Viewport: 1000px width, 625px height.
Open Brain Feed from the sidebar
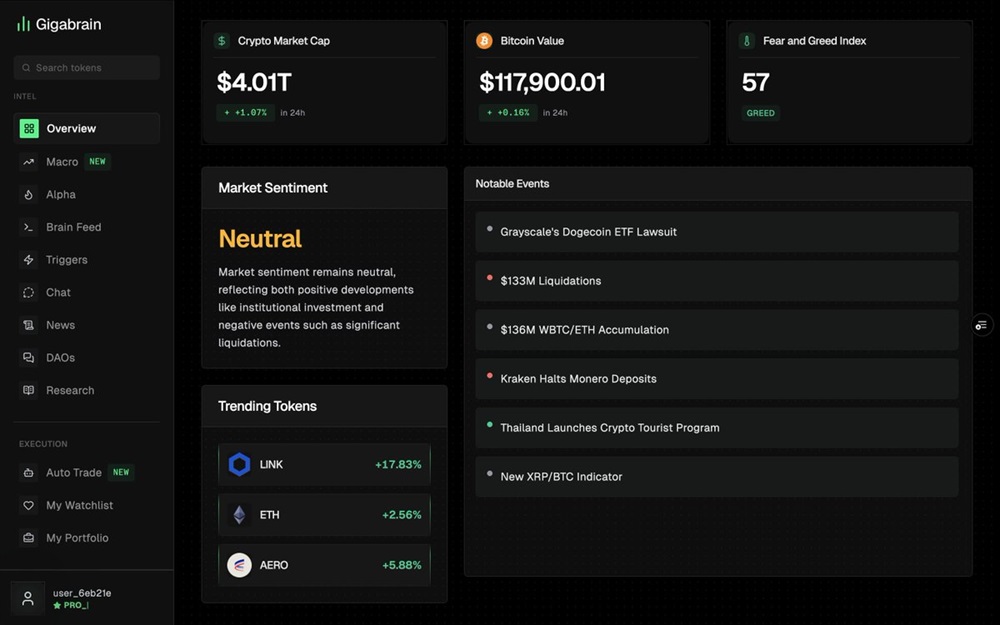click(73, 227)
